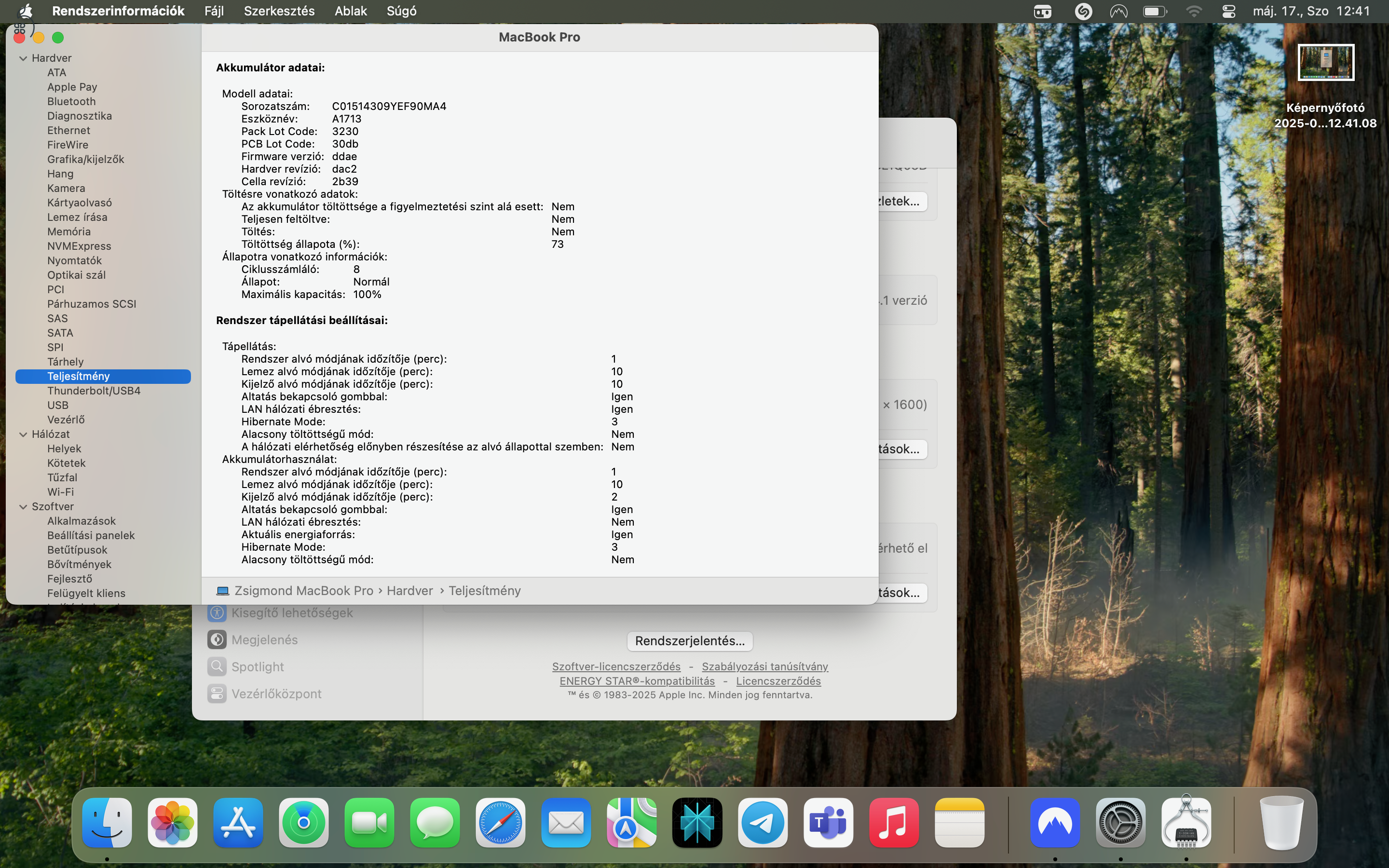Select USB in hardware list

(57, 405)
